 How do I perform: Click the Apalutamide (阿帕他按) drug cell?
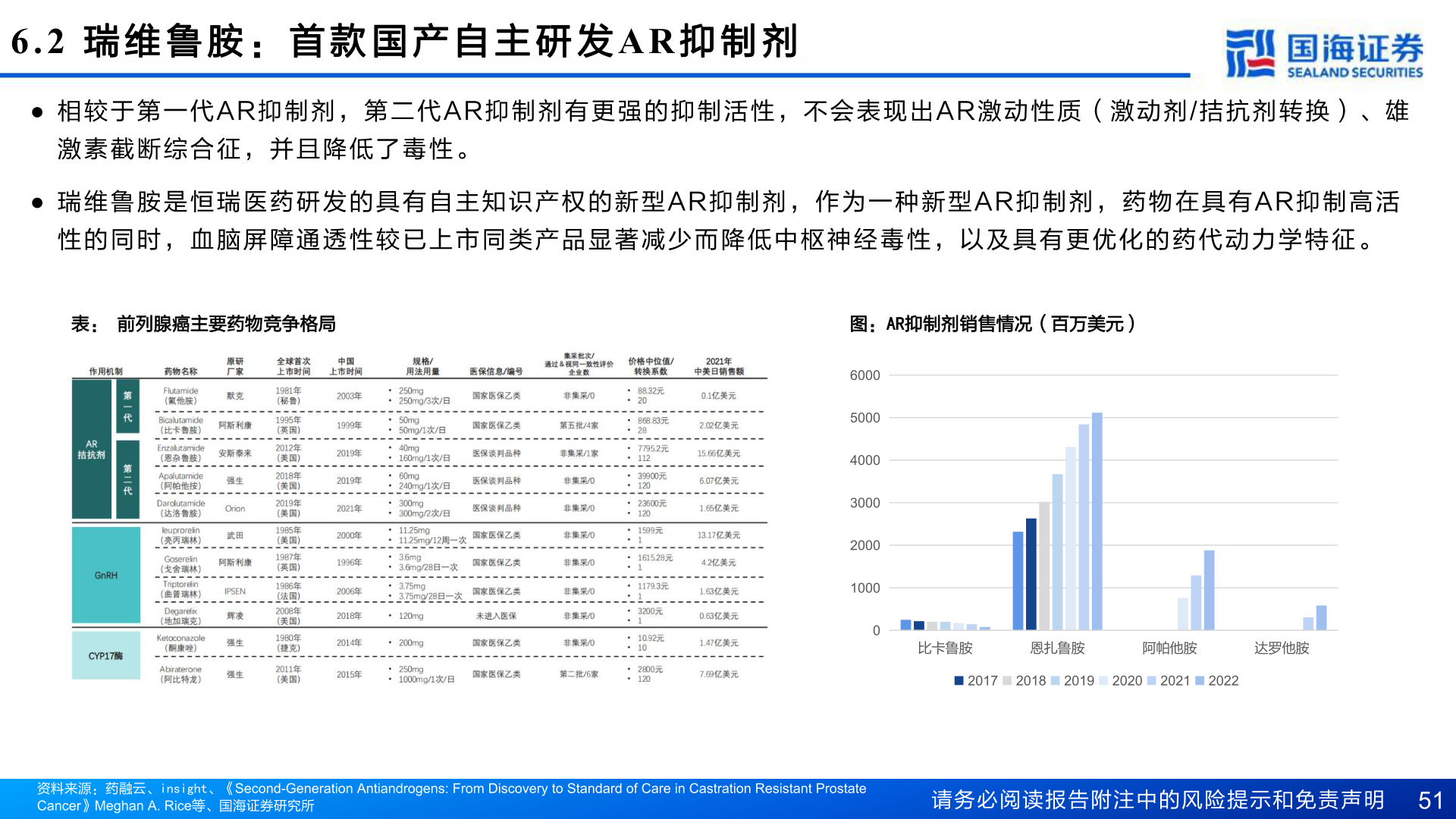coord(180,481)
